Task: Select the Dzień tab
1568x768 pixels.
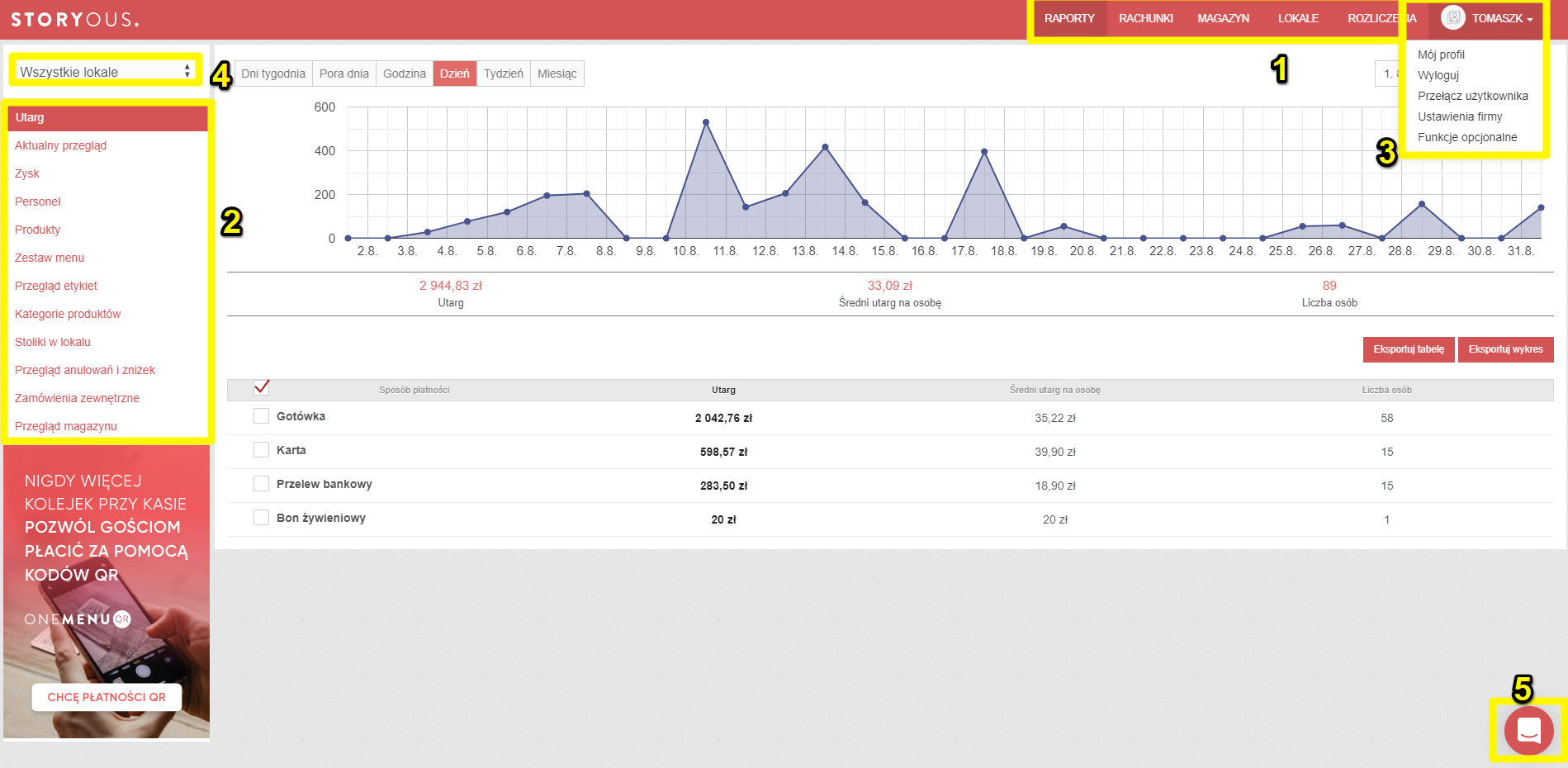Action: [x=455, y=73]
